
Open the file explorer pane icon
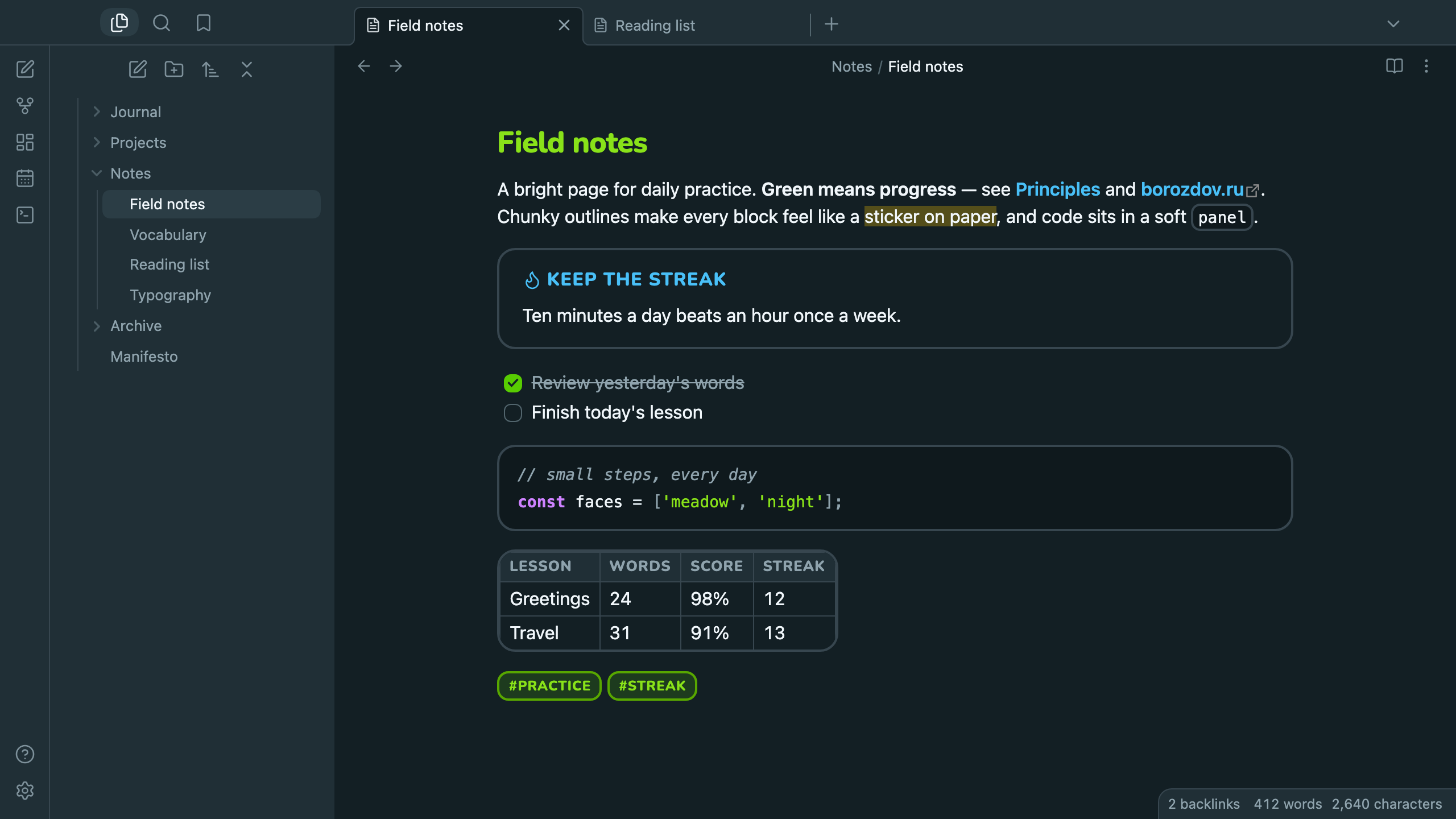click(x=119, y=23)
